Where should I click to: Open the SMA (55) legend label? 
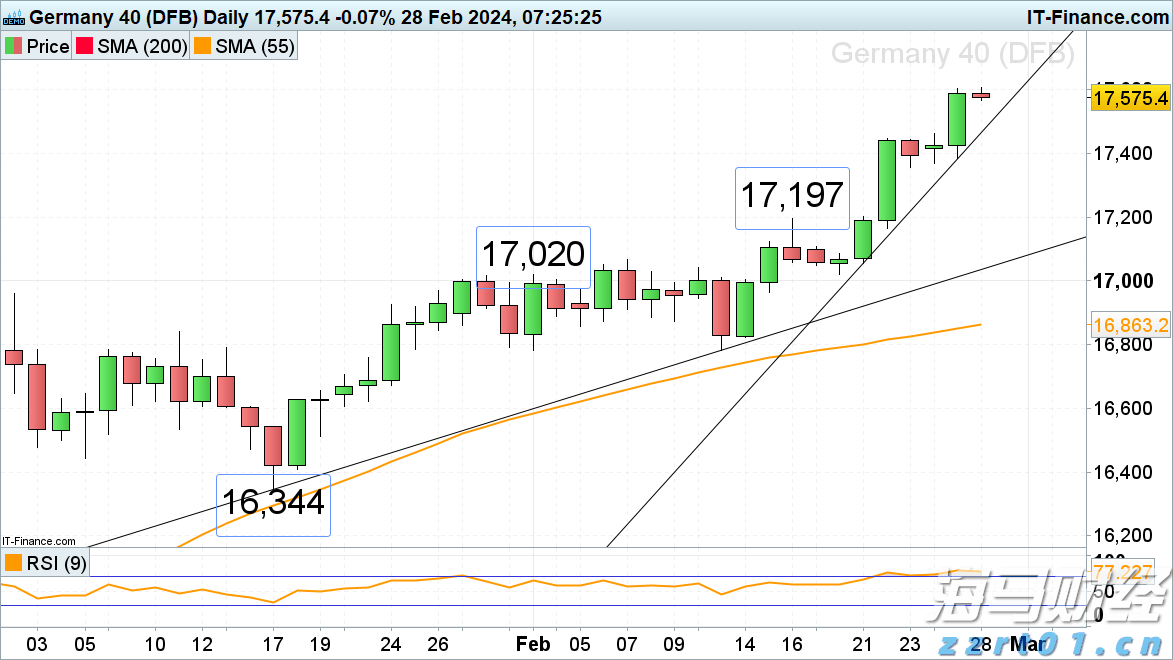click(258, 46)
